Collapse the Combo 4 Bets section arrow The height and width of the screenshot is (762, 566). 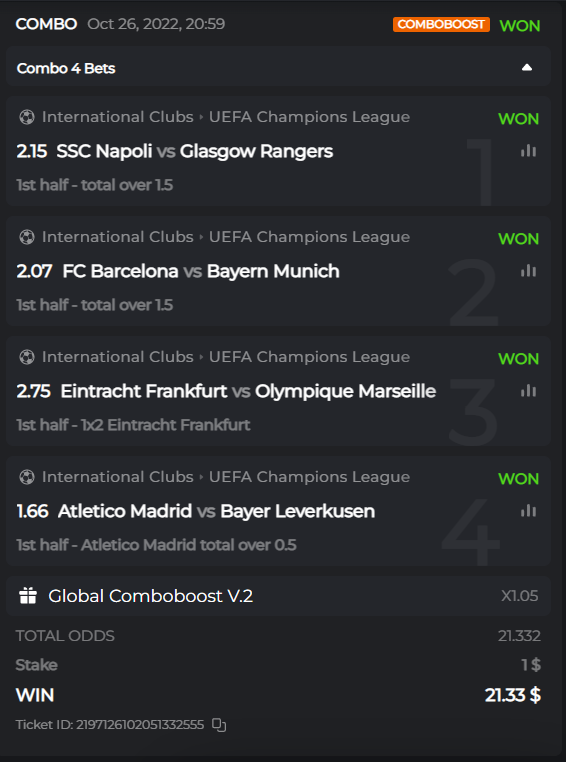527,68
